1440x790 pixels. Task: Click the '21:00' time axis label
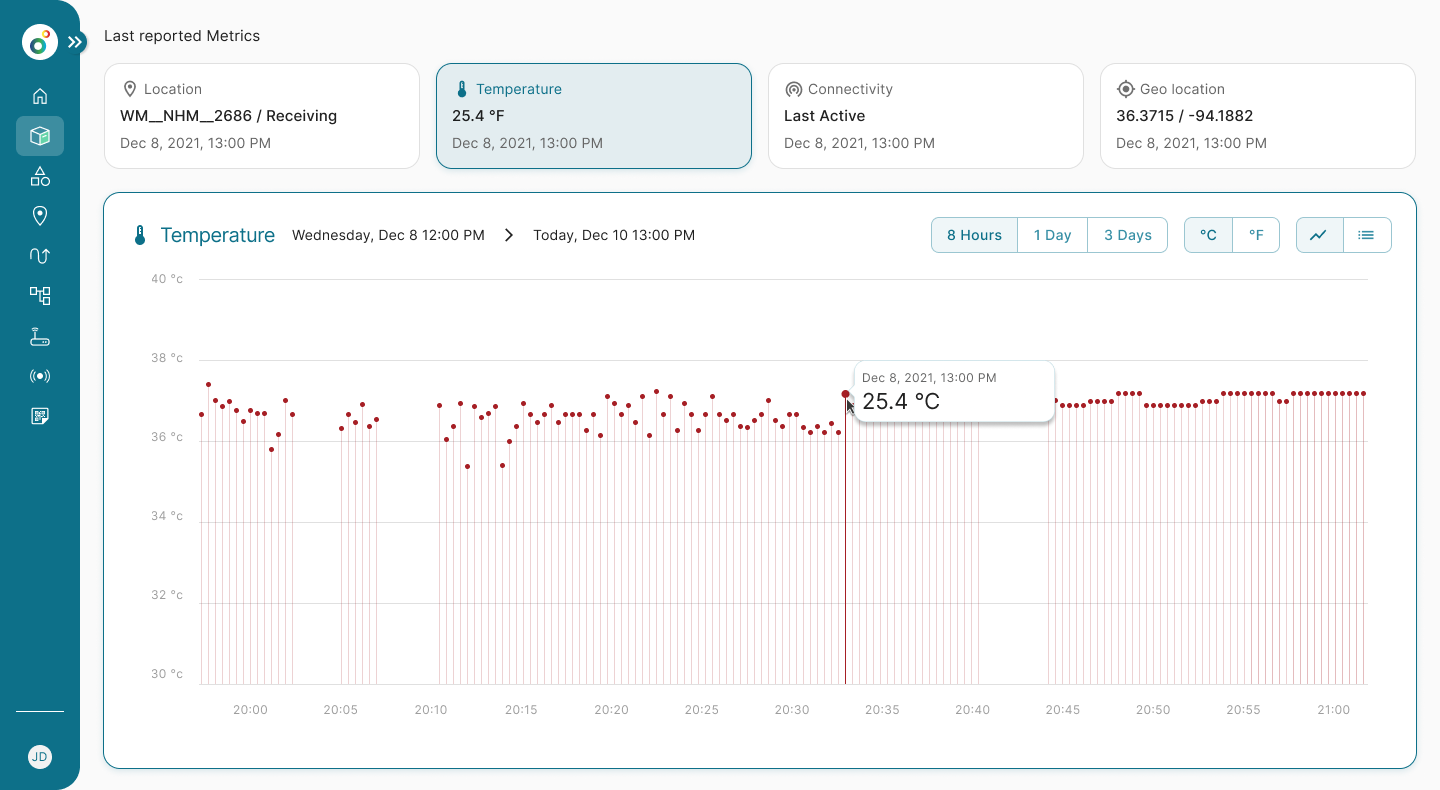[1333, 710]
